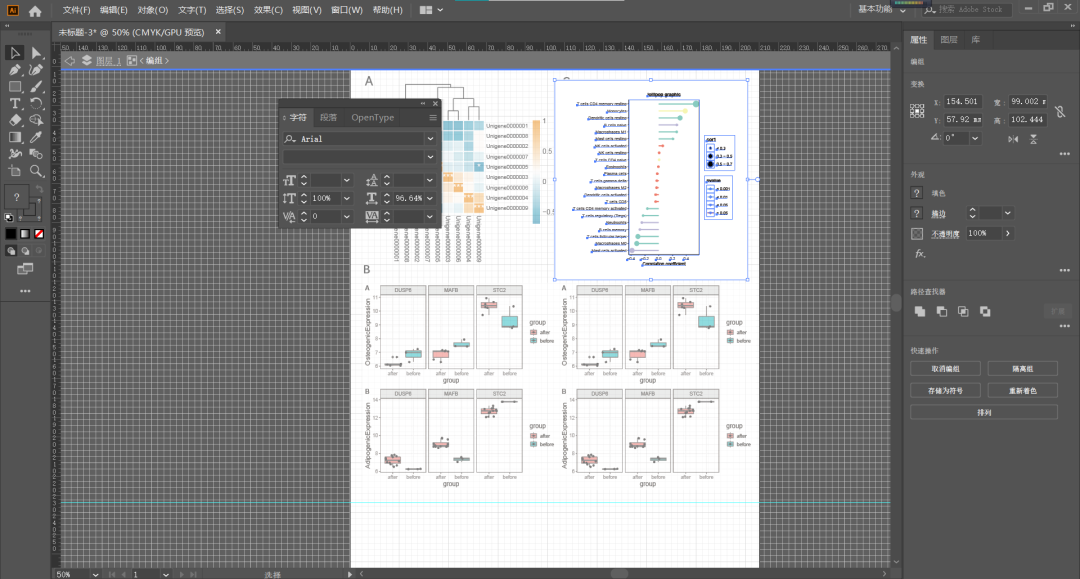Screen dimensions: 1080x579
Task: Open the Arial font family dropdown
Action: 430,138
